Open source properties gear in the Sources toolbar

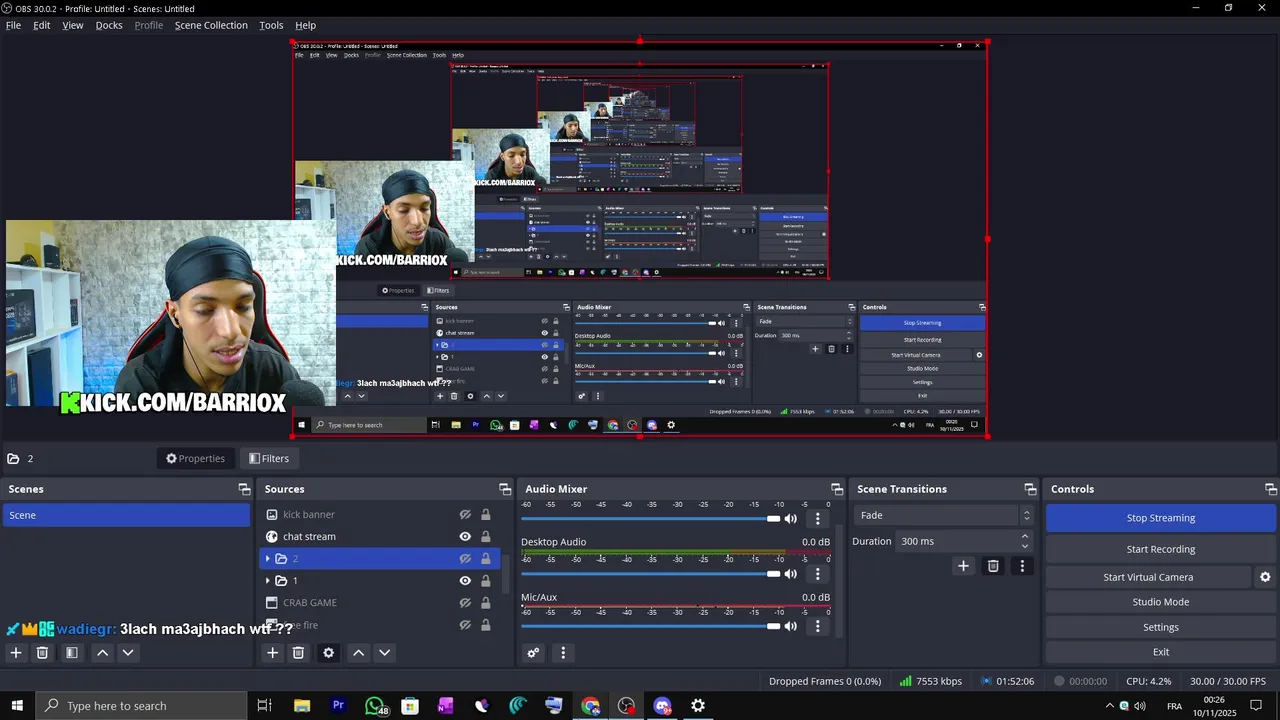(328, 653)
